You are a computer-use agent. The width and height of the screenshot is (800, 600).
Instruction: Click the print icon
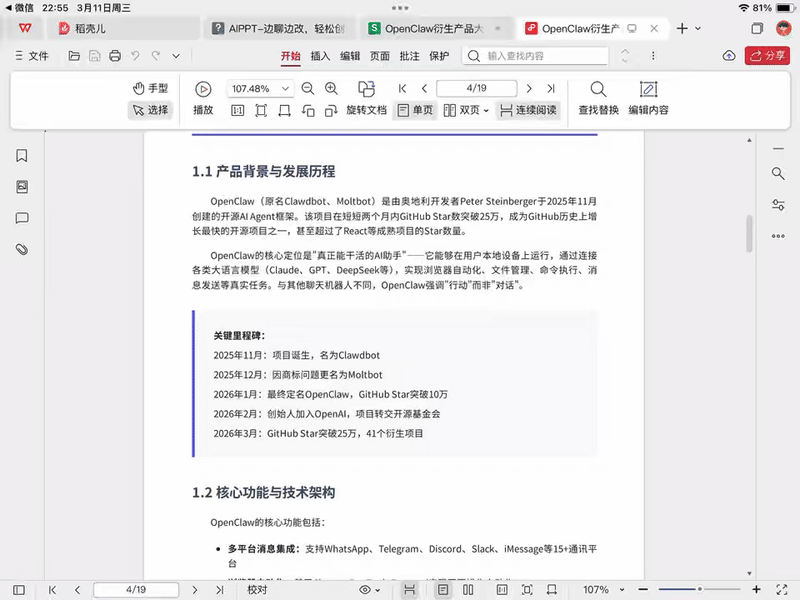point(115,56)
